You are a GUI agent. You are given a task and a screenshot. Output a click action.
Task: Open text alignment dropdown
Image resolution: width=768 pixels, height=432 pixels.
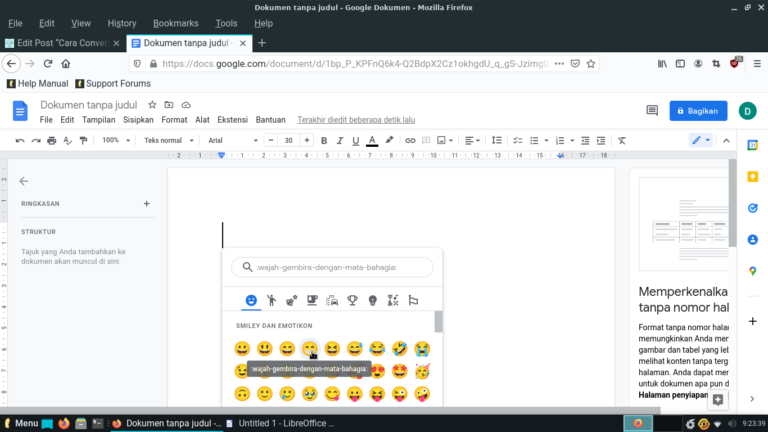pos(472,141)
